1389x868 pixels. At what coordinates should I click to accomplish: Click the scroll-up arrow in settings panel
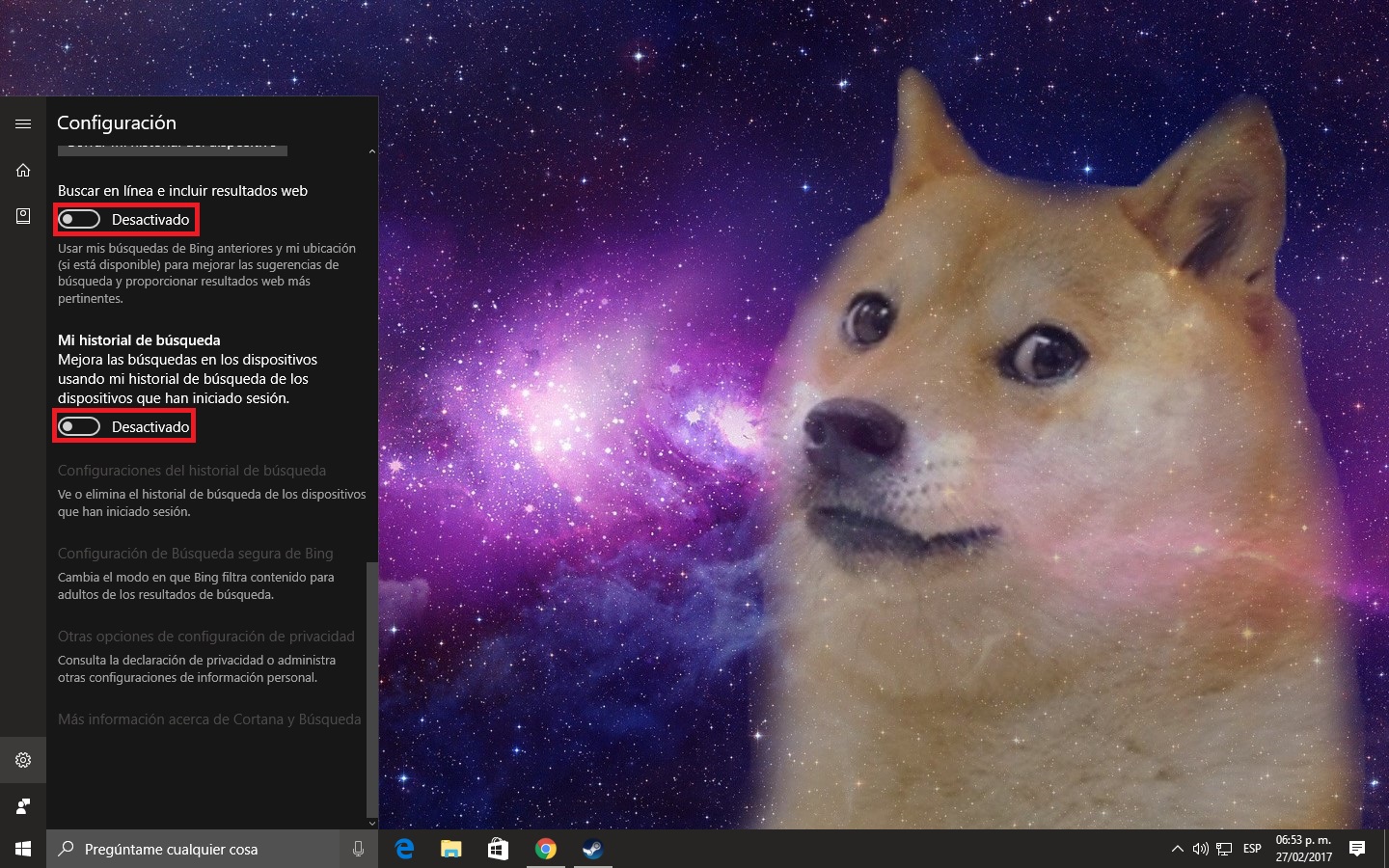(x=372, y=151)
